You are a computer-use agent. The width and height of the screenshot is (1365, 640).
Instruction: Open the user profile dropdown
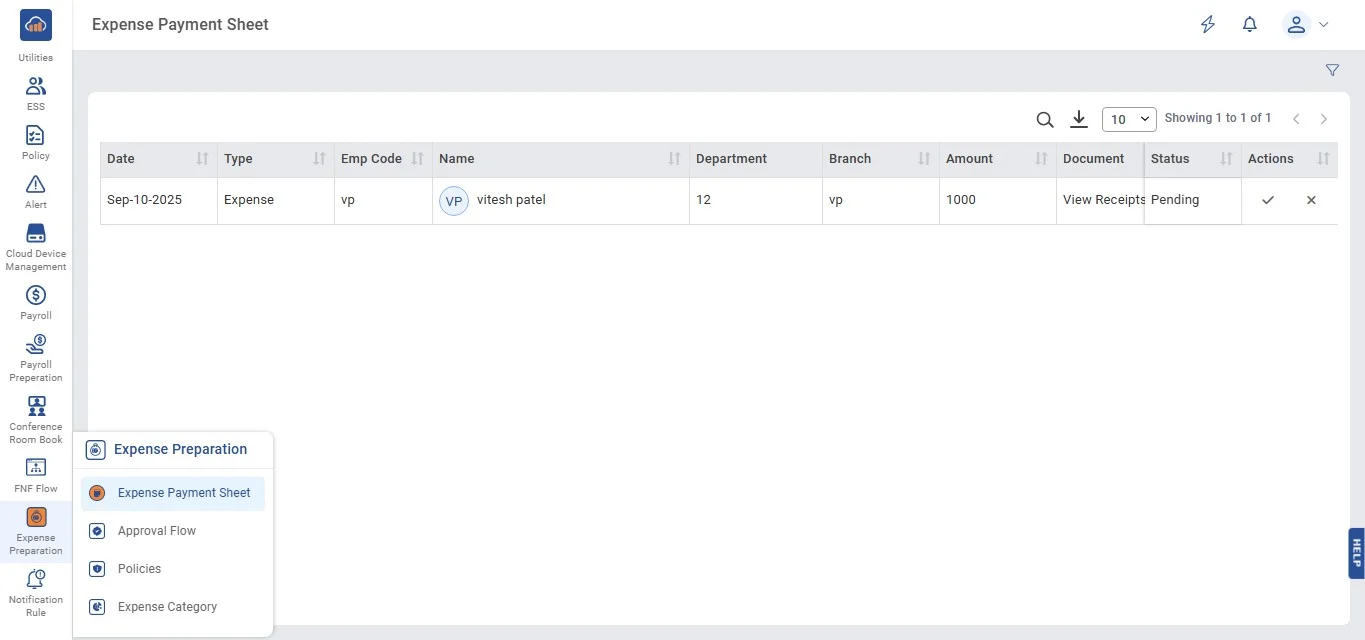coord(1306,25)
